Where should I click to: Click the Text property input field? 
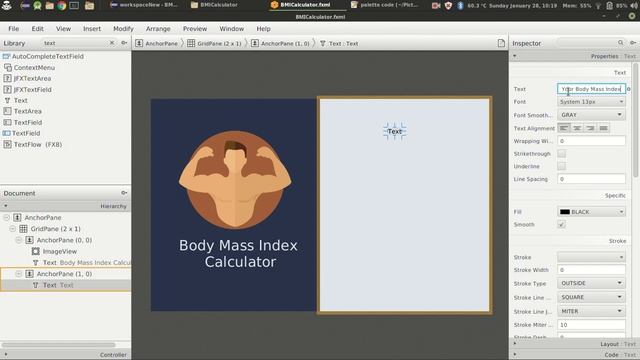pyautogui.click(x=591, y=89)
